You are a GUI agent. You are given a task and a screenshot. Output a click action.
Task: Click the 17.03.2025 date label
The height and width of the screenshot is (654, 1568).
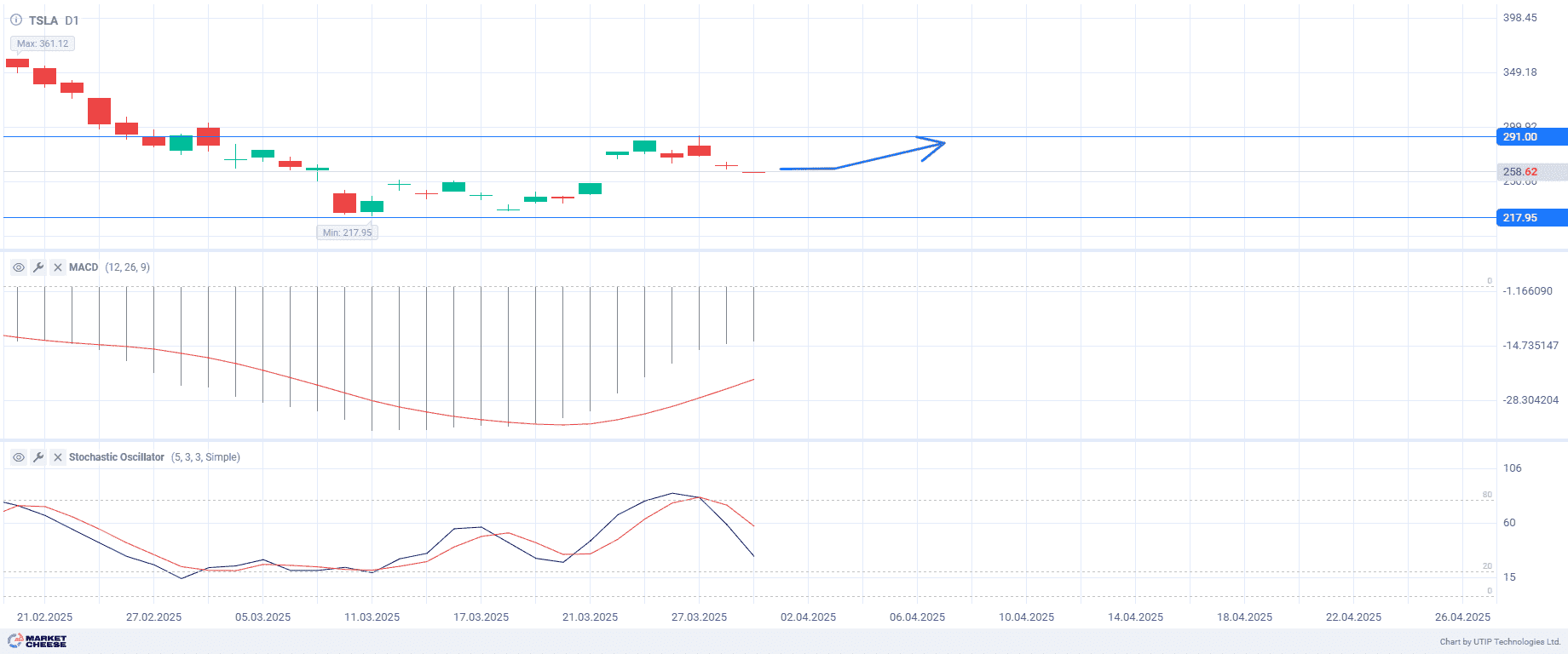481,617
